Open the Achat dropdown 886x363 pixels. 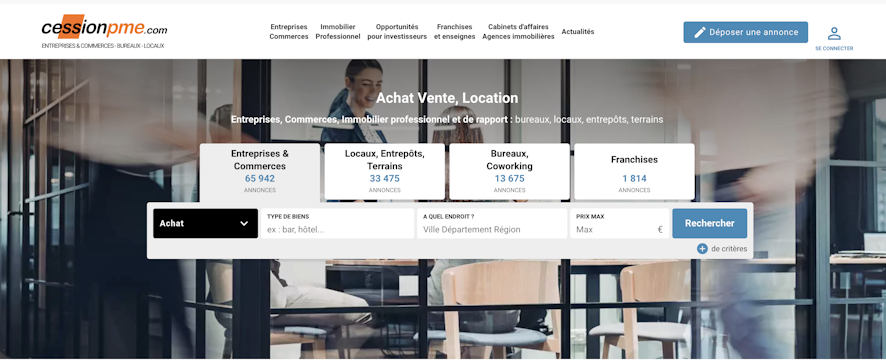coord(206,223)
